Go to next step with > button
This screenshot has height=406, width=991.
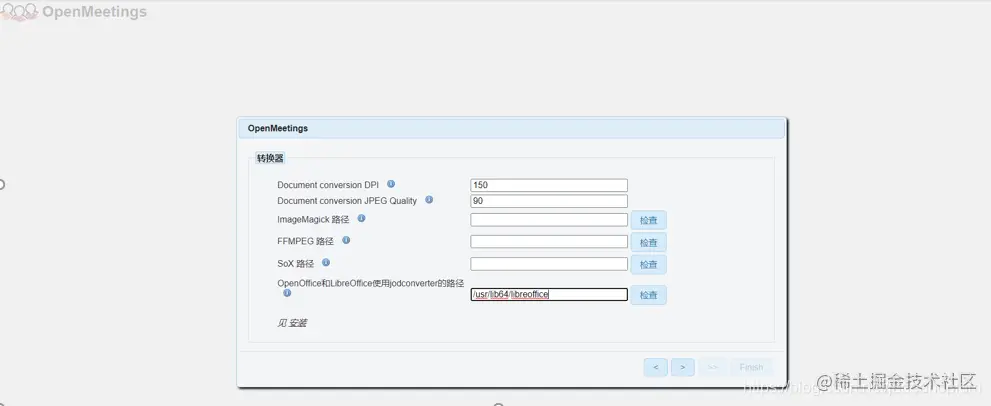(x=683, y=367)
